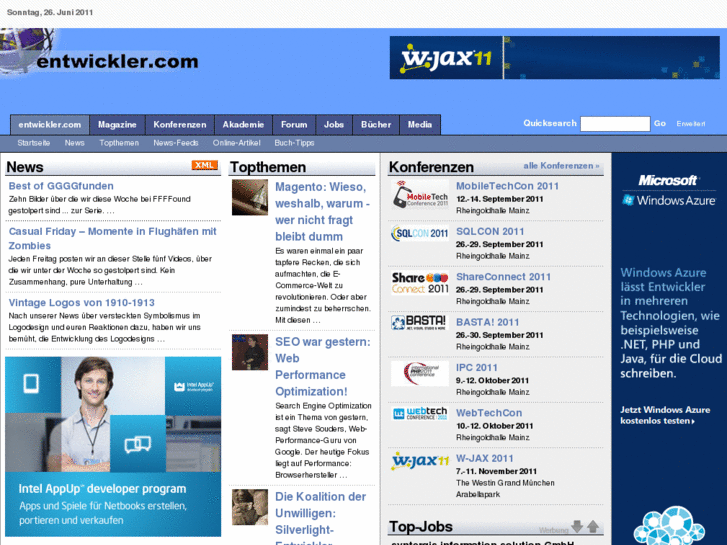
Task: Open the News submenu item
Action: [75, 143]
